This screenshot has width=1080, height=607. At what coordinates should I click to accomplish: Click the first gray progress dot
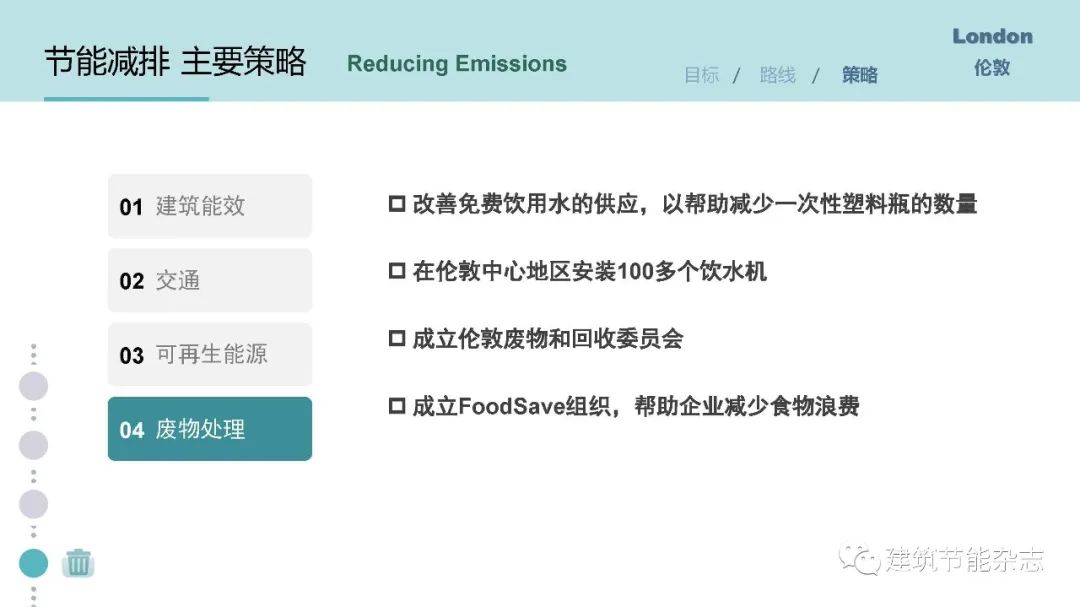(x=33, y=386)
